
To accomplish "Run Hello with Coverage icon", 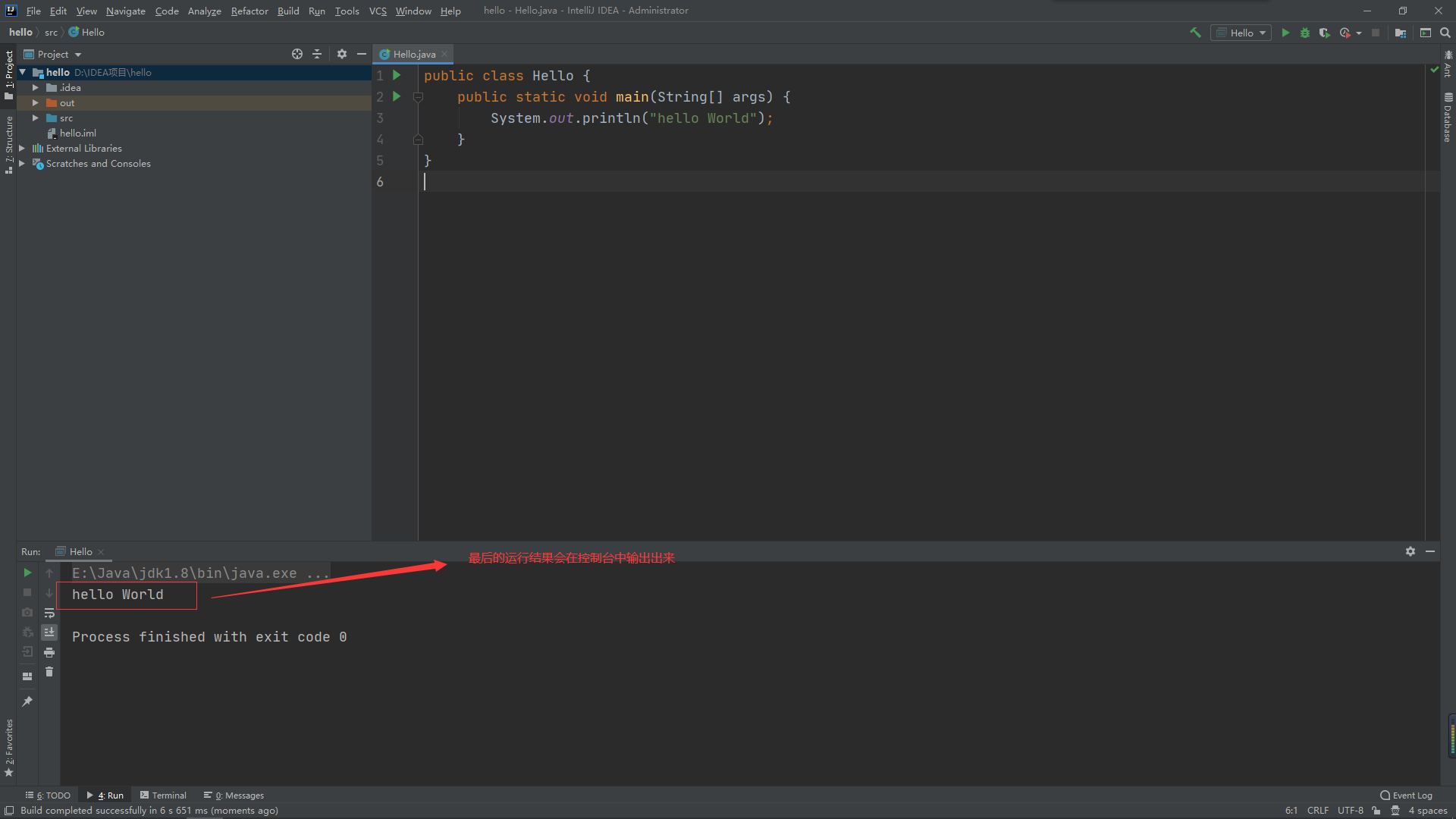I will click(1324, 33).
